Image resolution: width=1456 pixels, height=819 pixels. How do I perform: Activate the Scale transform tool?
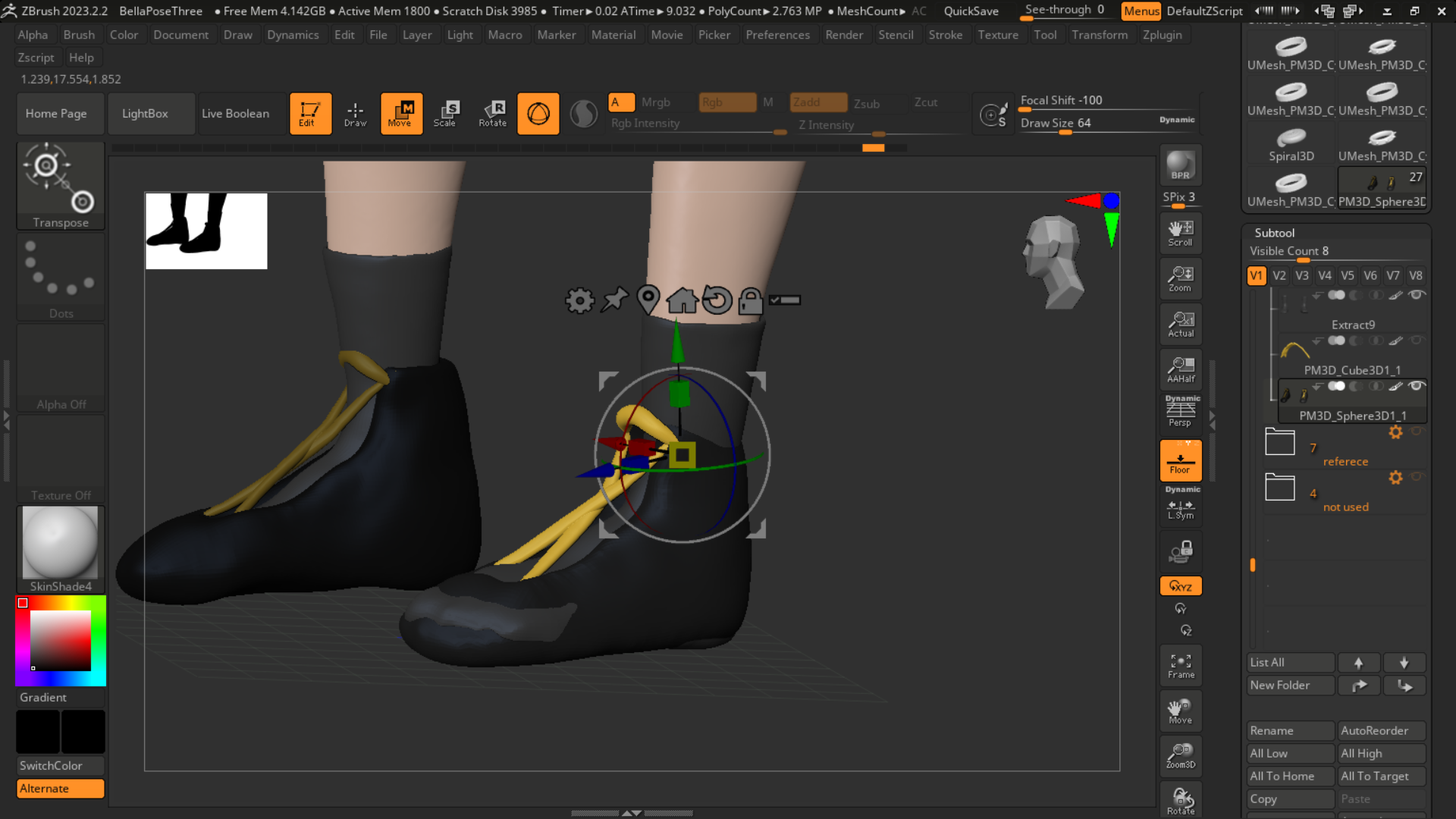tap(446, 113)
